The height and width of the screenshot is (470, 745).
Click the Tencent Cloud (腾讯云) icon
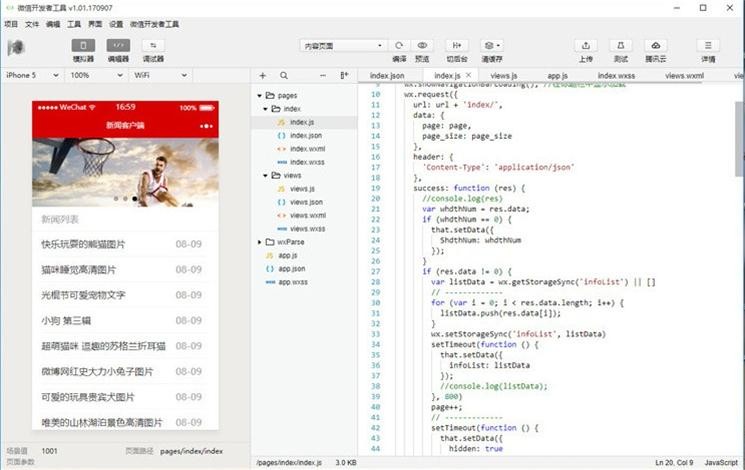[x=656, y=46]
